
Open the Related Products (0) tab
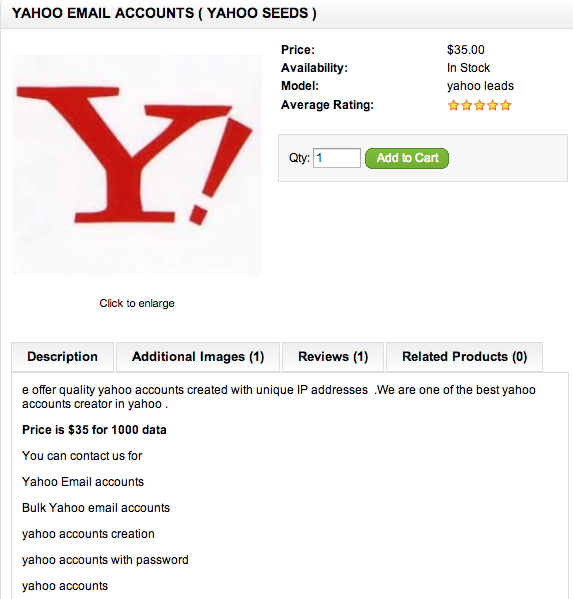point(465,357)
